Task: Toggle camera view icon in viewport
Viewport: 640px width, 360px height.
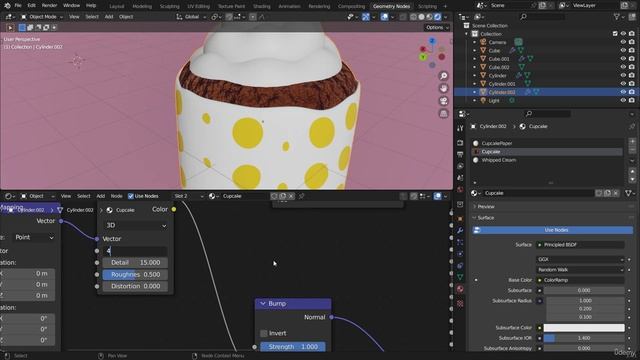Action: point(443,101)
